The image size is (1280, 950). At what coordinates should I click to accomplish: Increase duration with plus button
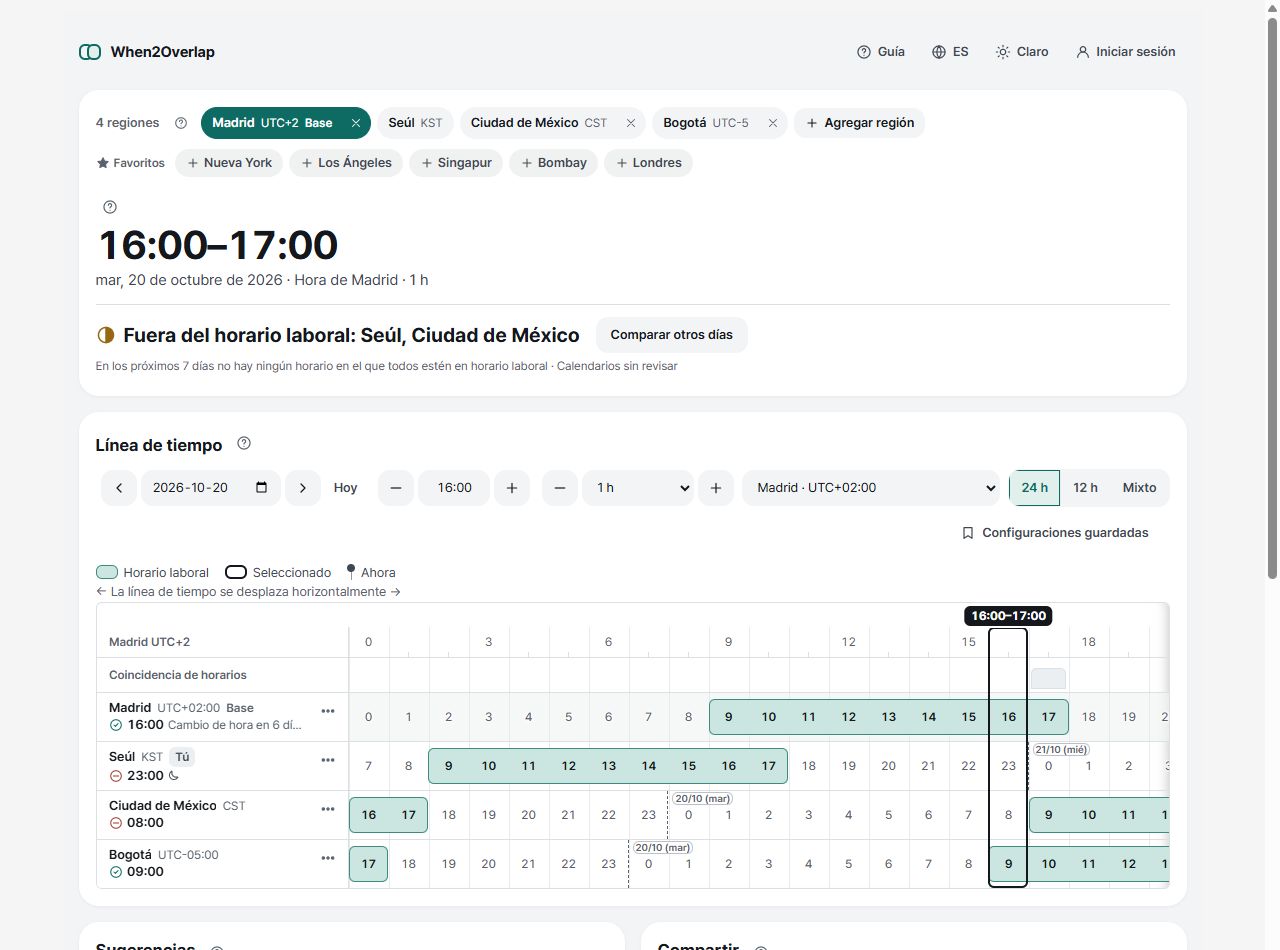pos(716,488)
